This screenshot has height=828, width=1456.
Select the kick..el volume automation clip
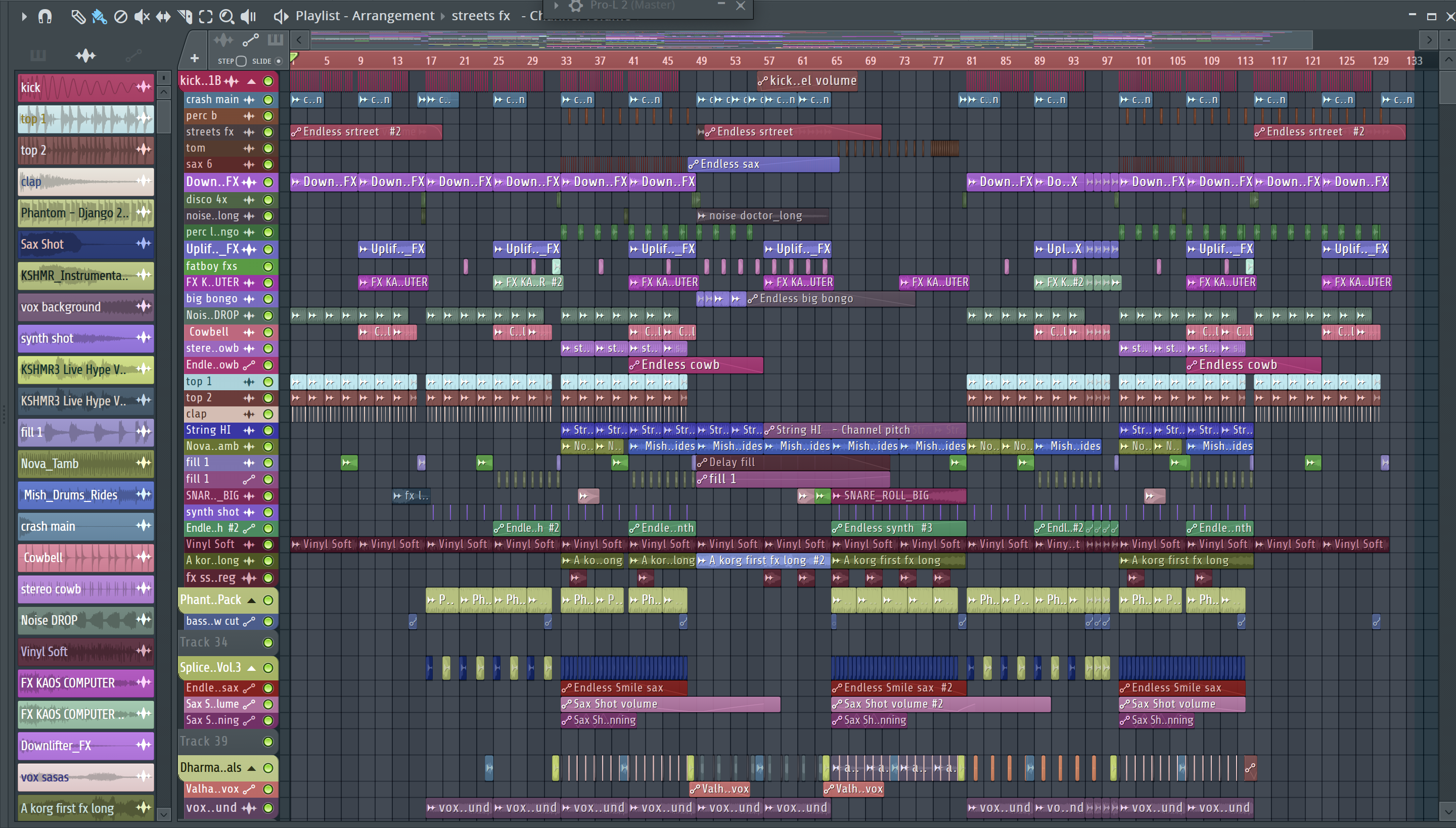(807, 81)
